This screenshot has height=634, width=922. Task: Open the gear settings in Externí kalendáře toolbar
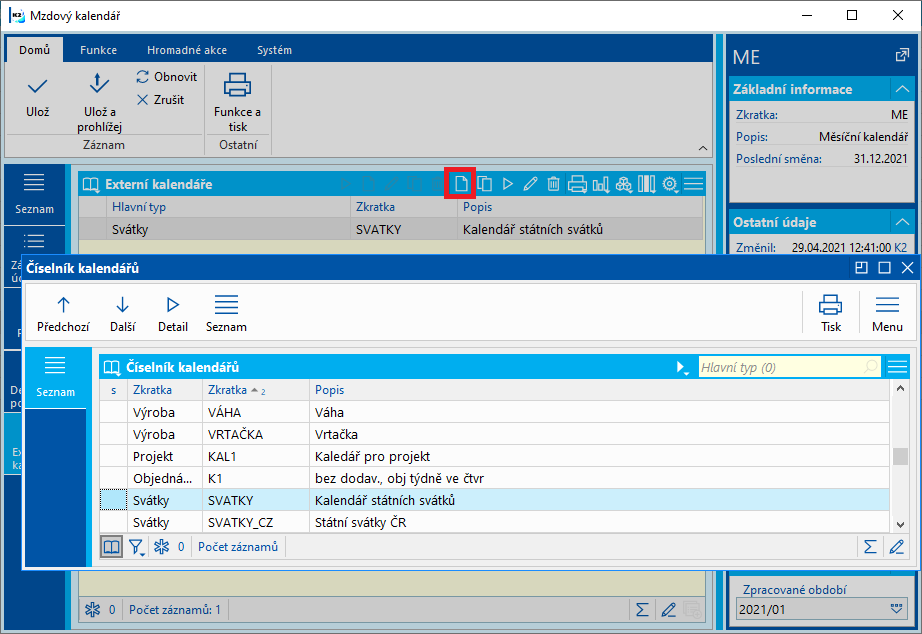coord(670,184)
